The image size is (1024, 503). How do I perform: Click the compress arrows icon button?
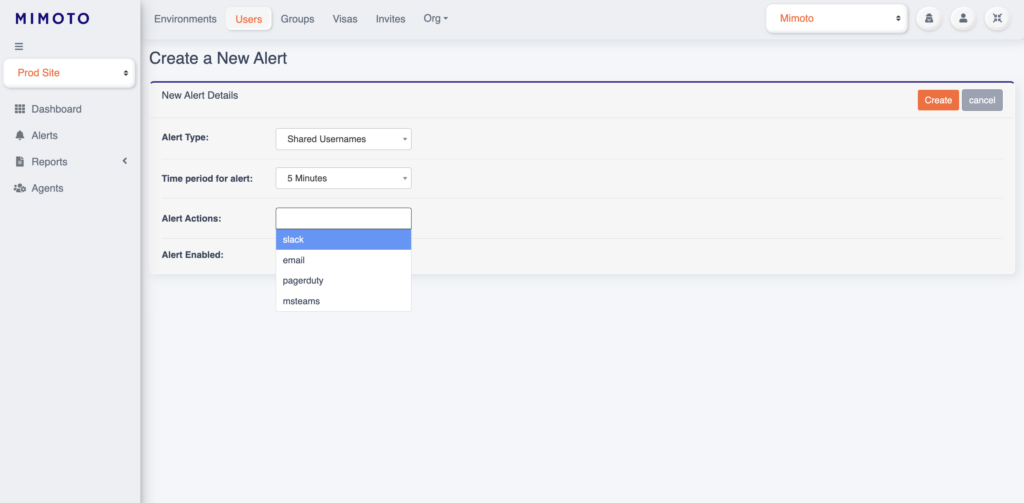click(996, 18)
